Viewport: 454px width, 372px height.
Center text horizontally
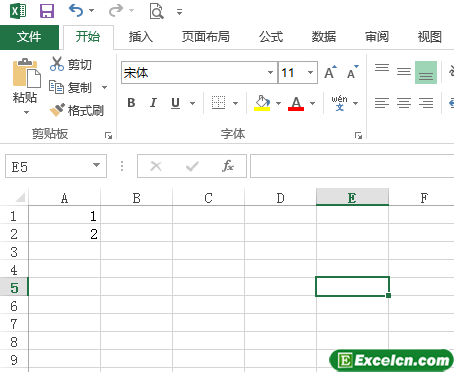404,103
